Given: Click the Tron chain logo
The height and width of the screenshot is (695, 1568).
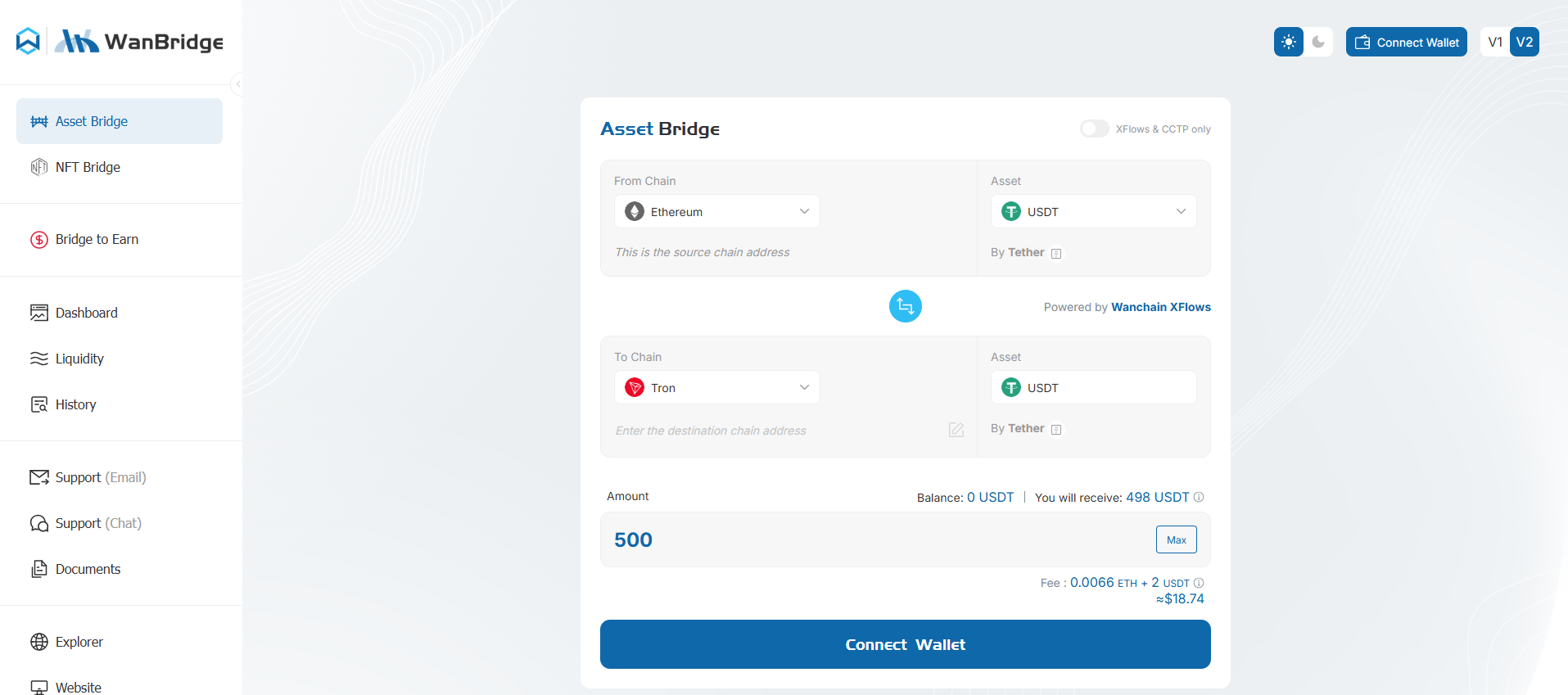Looking at the screenshot, I should 635,387.
